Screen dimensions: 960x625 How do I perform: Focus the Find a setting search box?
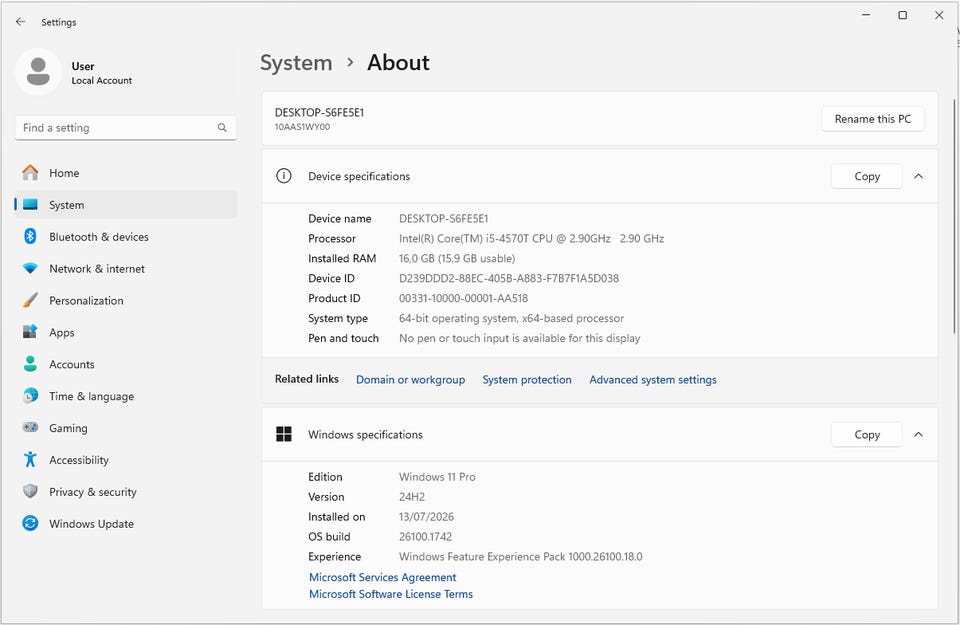(126, 127)
